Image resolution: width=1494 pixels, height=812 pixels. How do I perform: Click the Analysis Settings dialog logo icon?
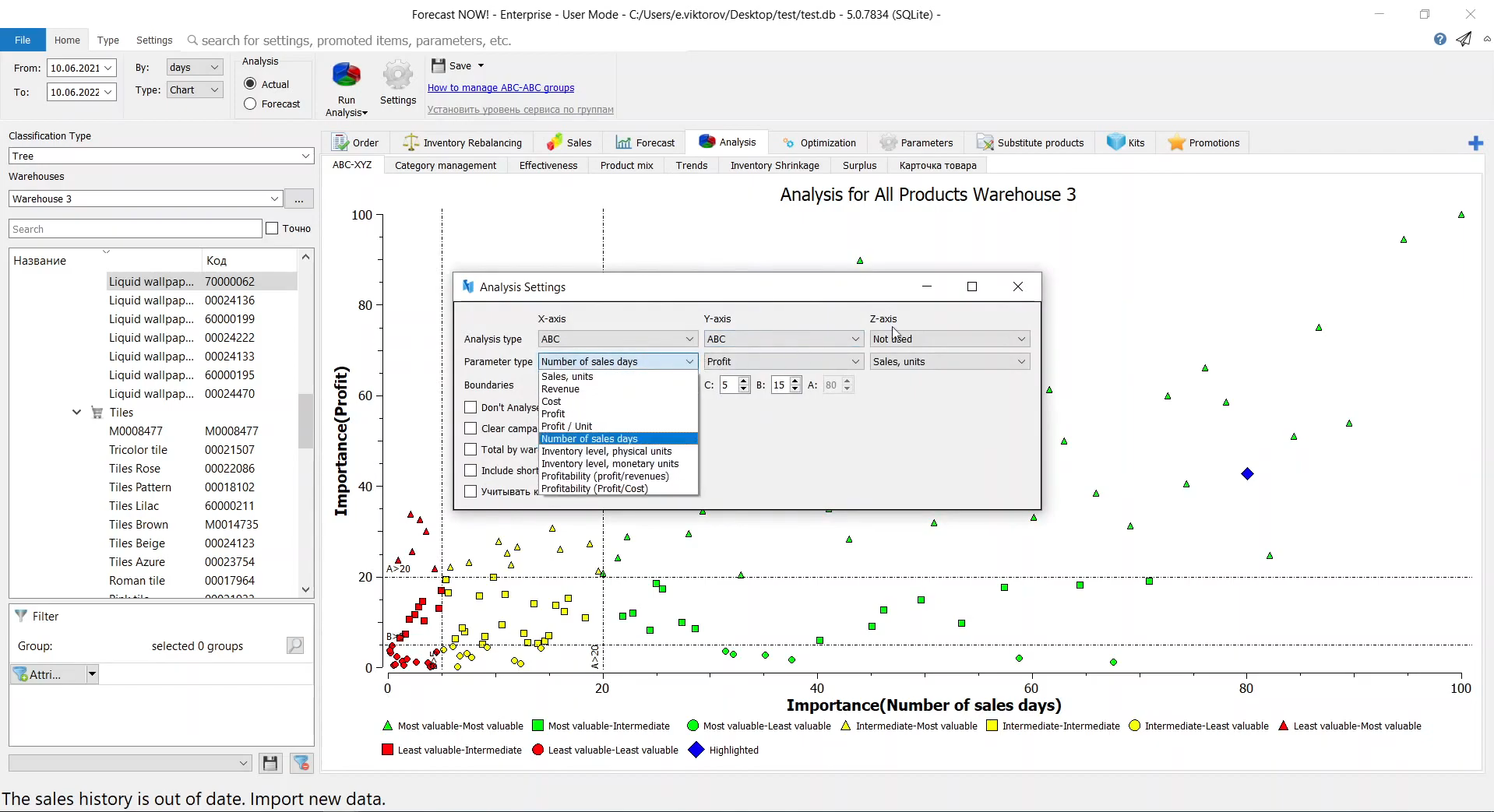coord(468,286)
